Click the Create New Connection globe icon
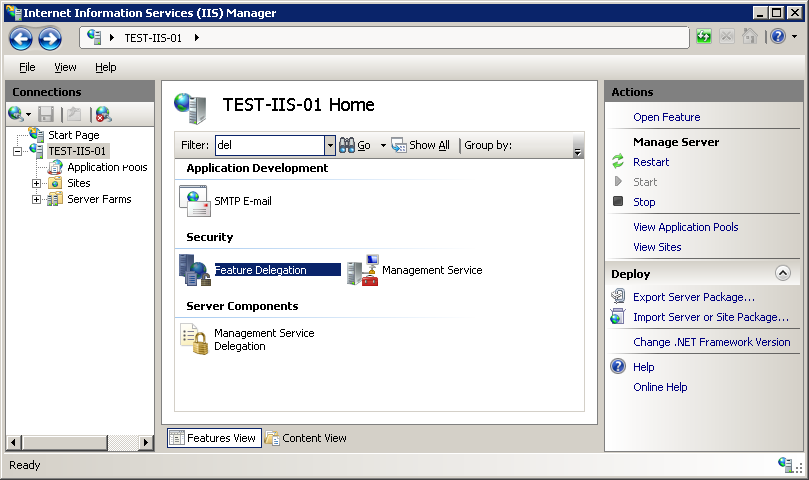This screenshot has height=480, width=809. pos(16,114)
